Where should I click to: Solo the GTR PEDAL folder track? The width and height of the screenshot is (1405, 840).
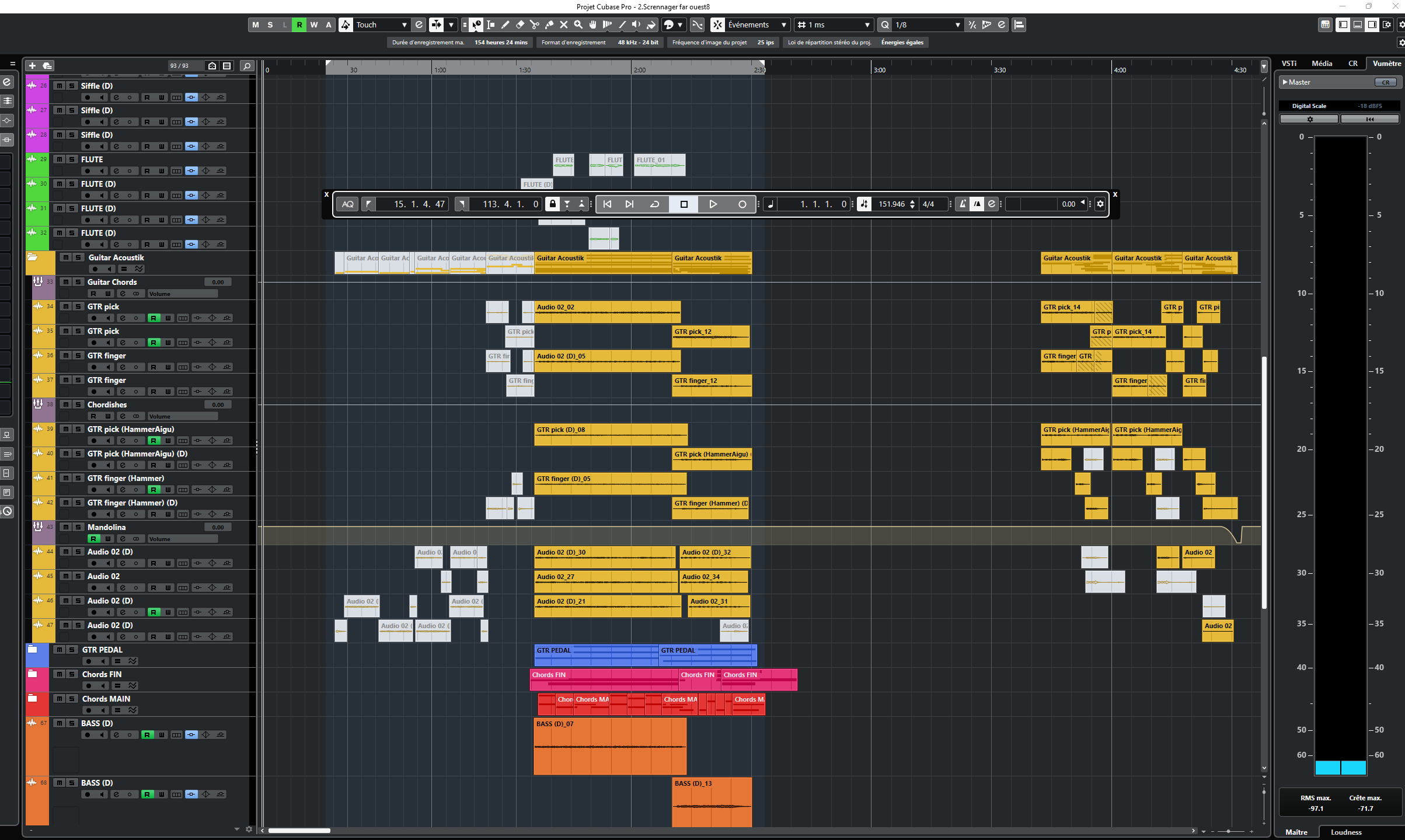(72, 650)
